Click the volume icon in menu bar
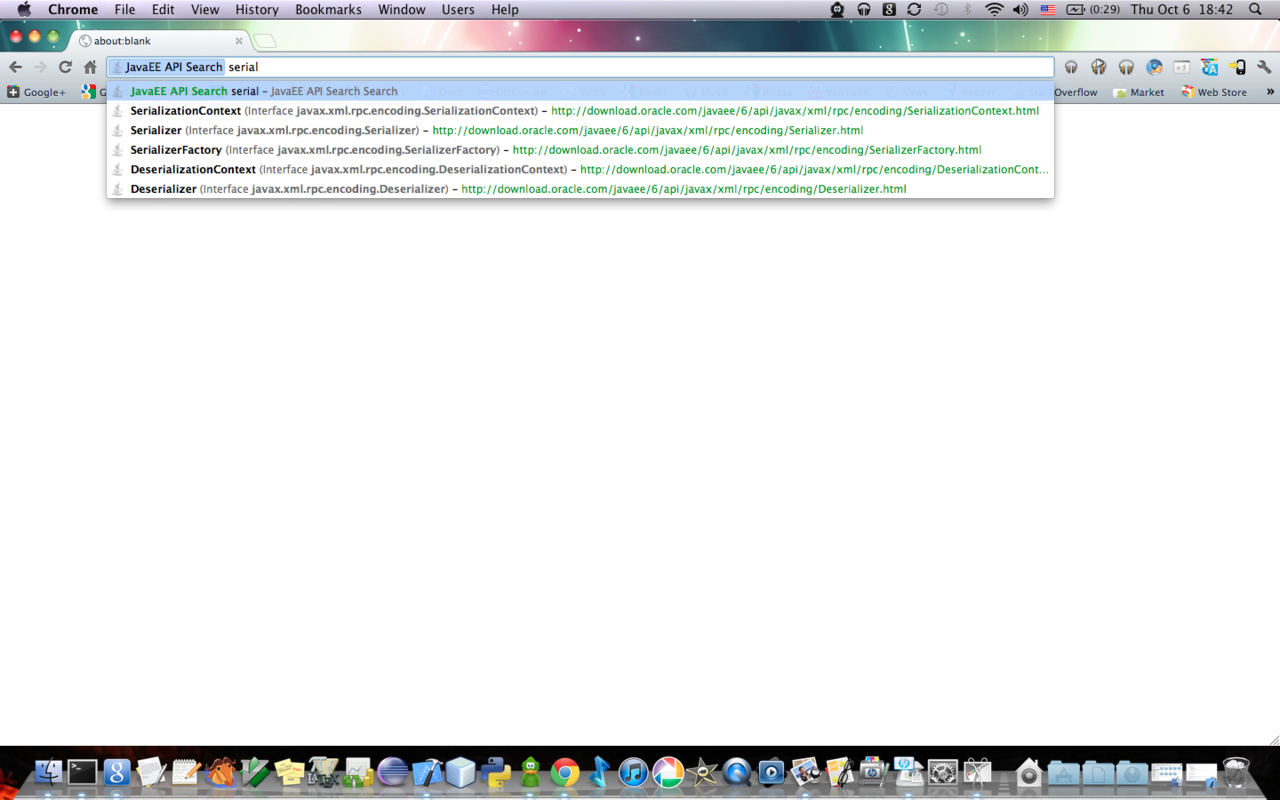 tap(1020, 9)
